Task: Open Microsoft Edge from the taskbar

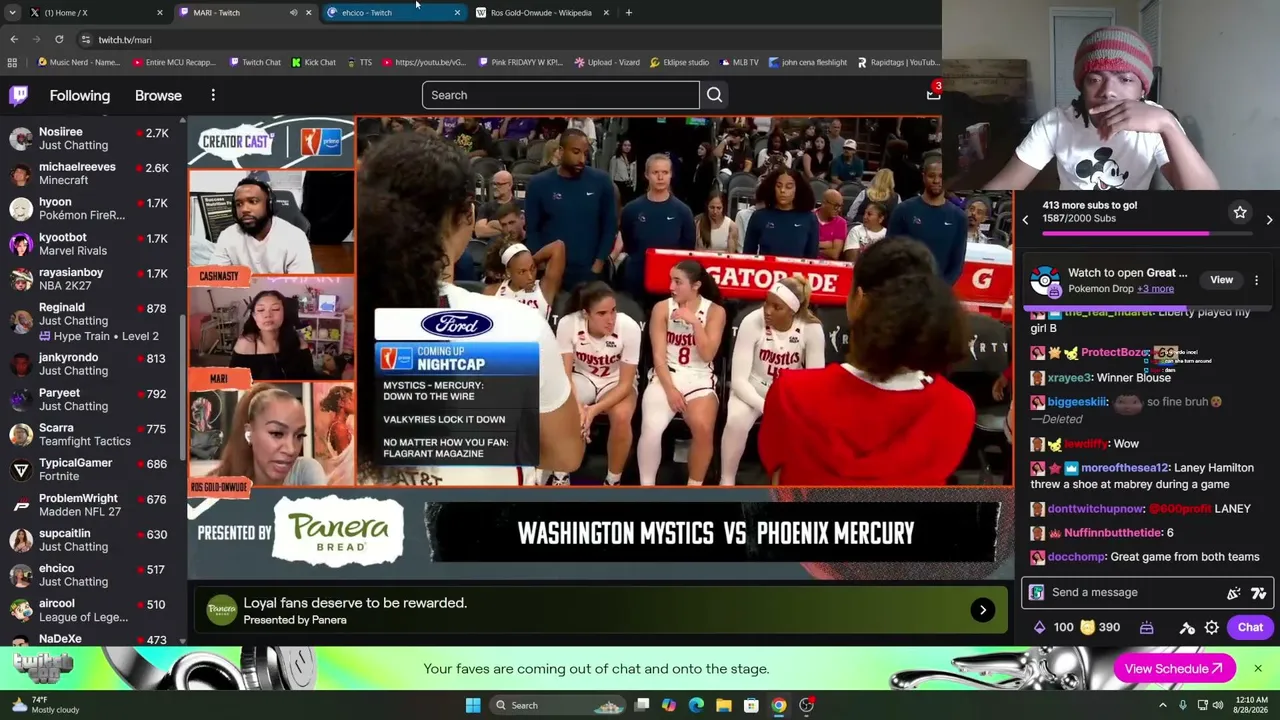Action: click(x=696, y=705)
